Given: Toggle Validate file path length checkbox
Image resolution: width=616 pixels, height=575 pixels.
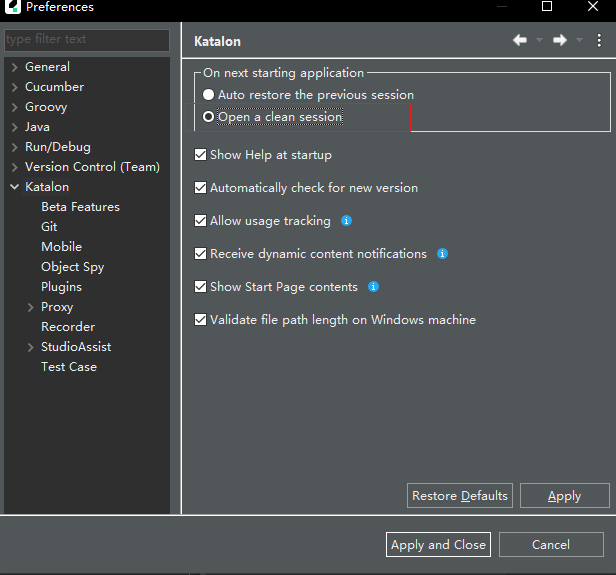Looking at the screenshot, I should click(x=200, y=320).
